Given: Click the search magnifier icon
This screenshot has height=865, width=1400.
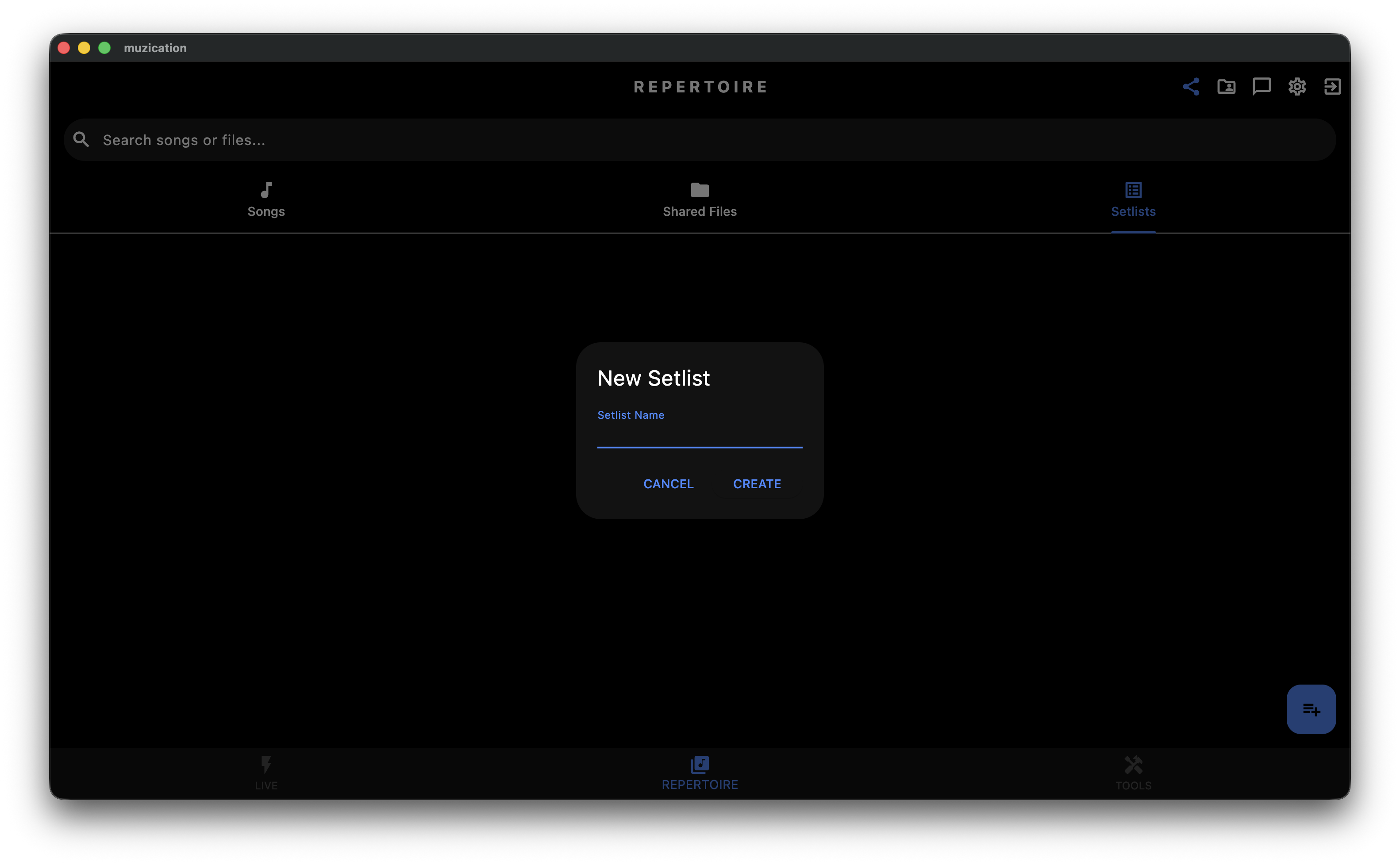Looking at the screenshot, I should coord(81,140).
